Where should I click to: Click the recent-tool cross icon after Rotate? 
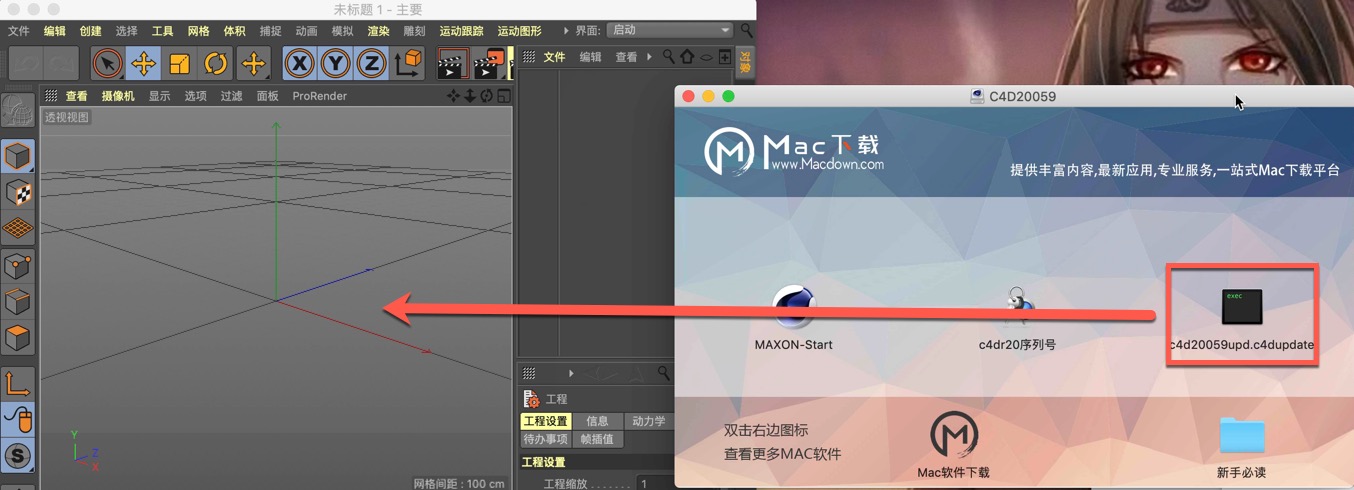coord(253,64)
